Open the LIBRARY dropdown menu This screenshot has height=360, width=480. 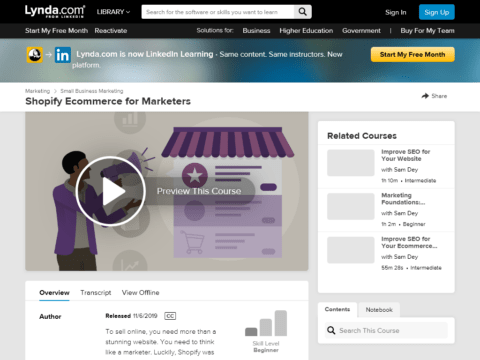113,12
